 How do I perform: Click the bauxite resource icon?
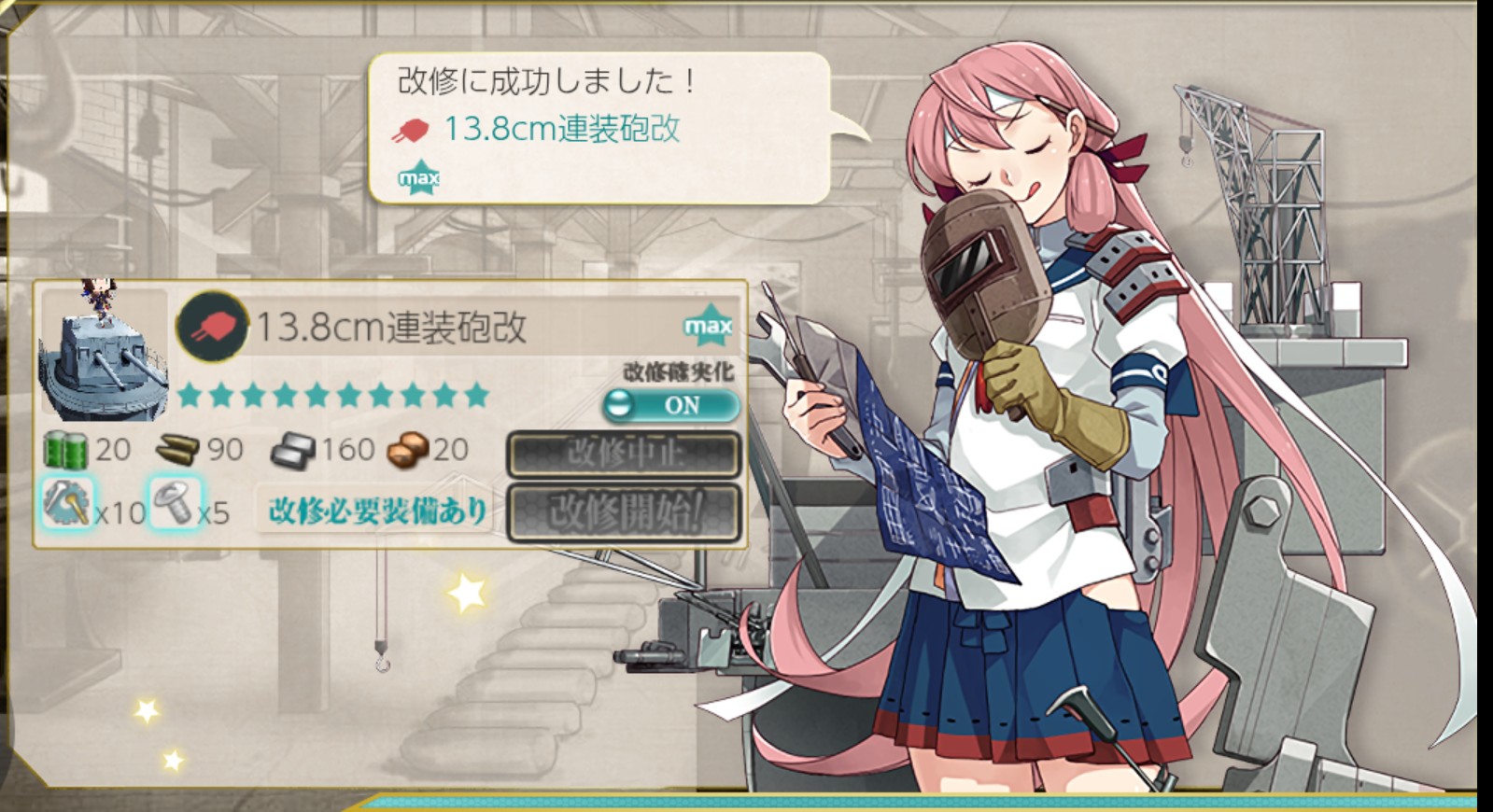click(x=408, y=450)
